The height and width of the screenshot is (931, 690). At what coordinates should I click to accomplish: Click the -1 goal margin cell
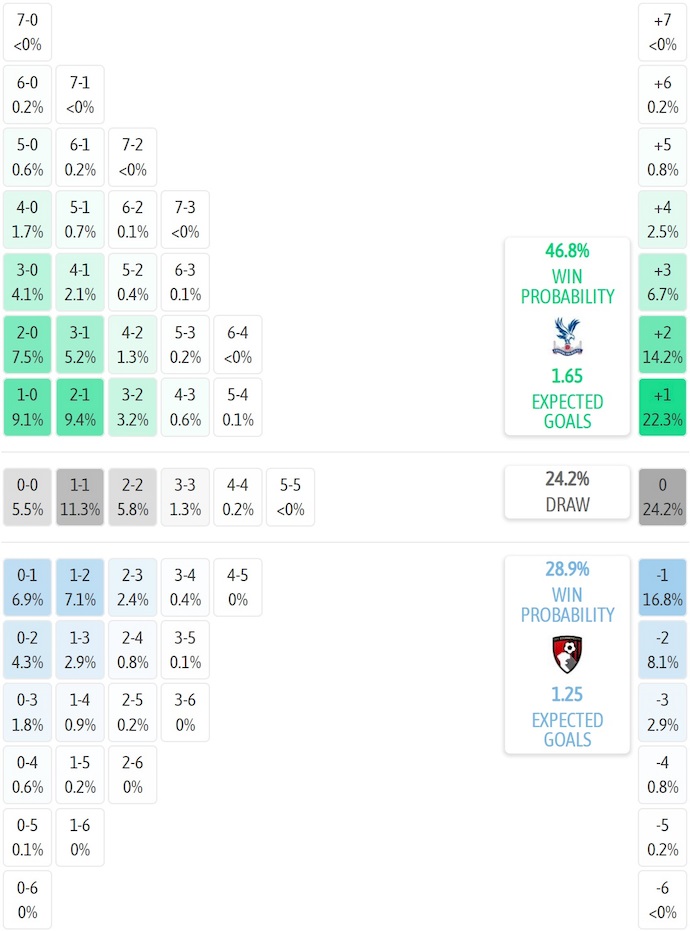(662, 588)
